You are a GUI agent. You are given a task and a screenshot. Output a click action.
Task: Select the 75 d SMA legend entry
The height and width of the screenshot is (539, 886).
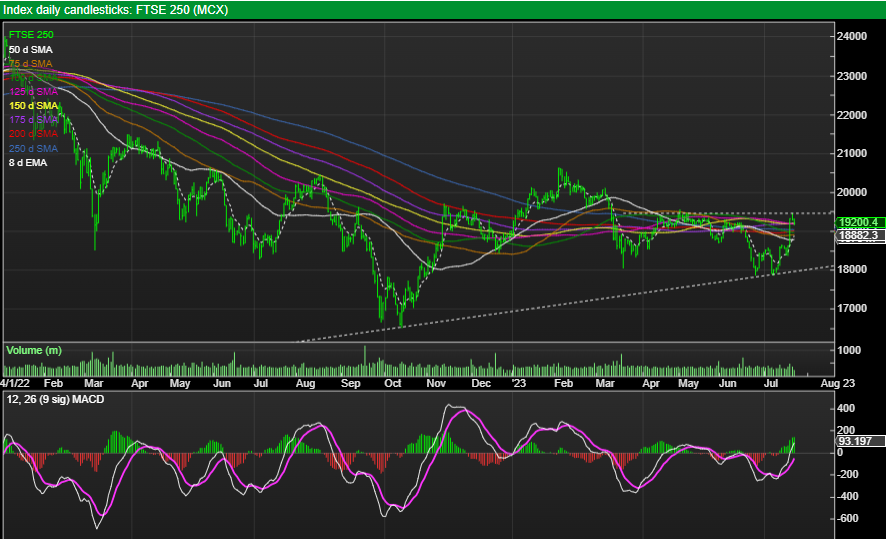click(x=31, y=64)
